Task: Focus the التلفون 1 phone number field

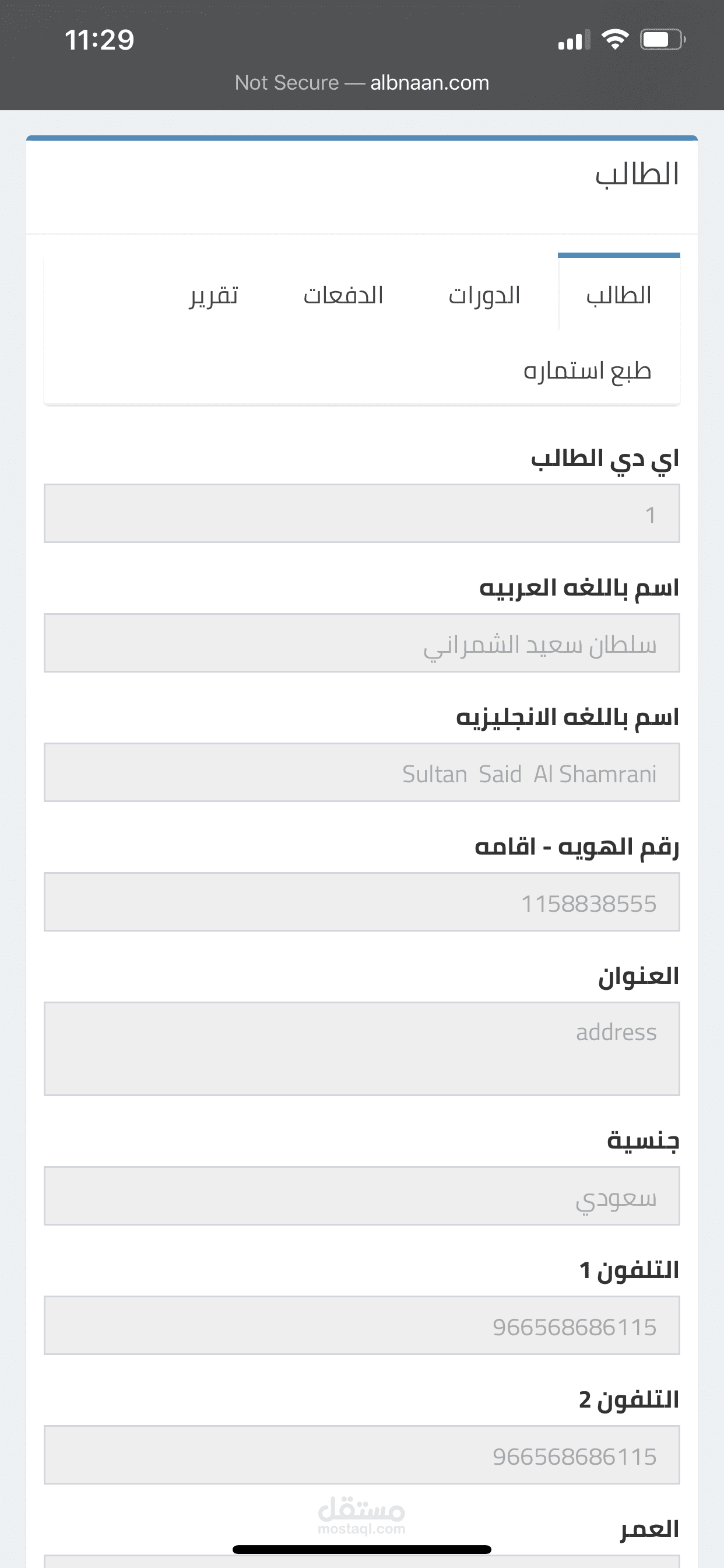Action: [x=361, y=1326]
